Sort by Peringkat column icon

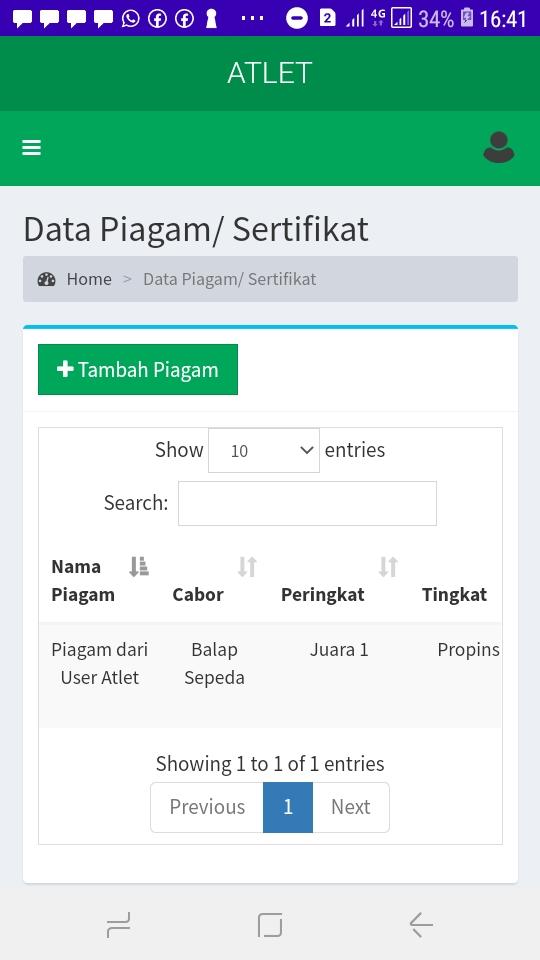(388, 567)
